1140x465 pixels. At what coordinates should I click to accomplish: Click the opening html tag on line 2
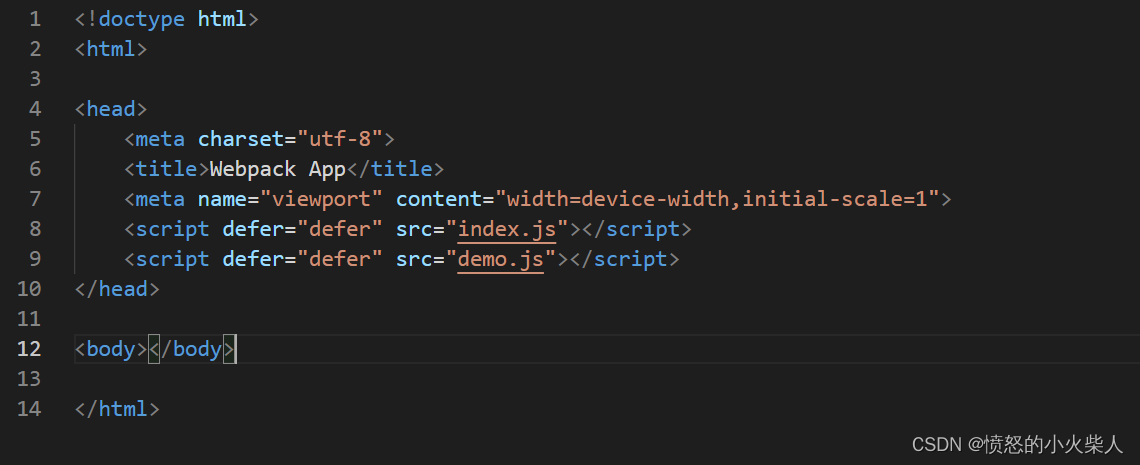[x=111, y=49]
